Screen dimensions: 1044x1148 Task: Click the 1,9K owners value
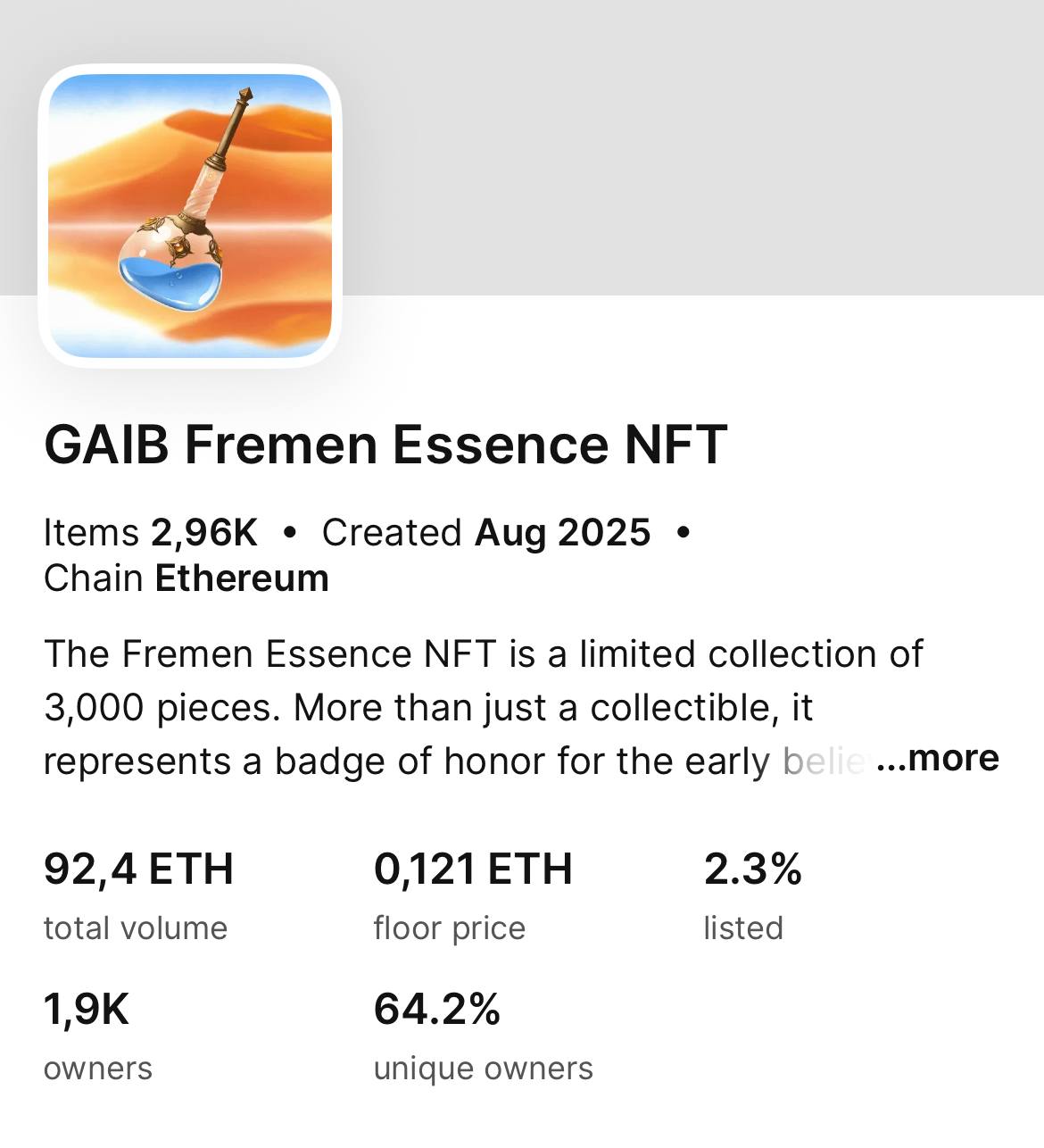(x=87, y=1010)
